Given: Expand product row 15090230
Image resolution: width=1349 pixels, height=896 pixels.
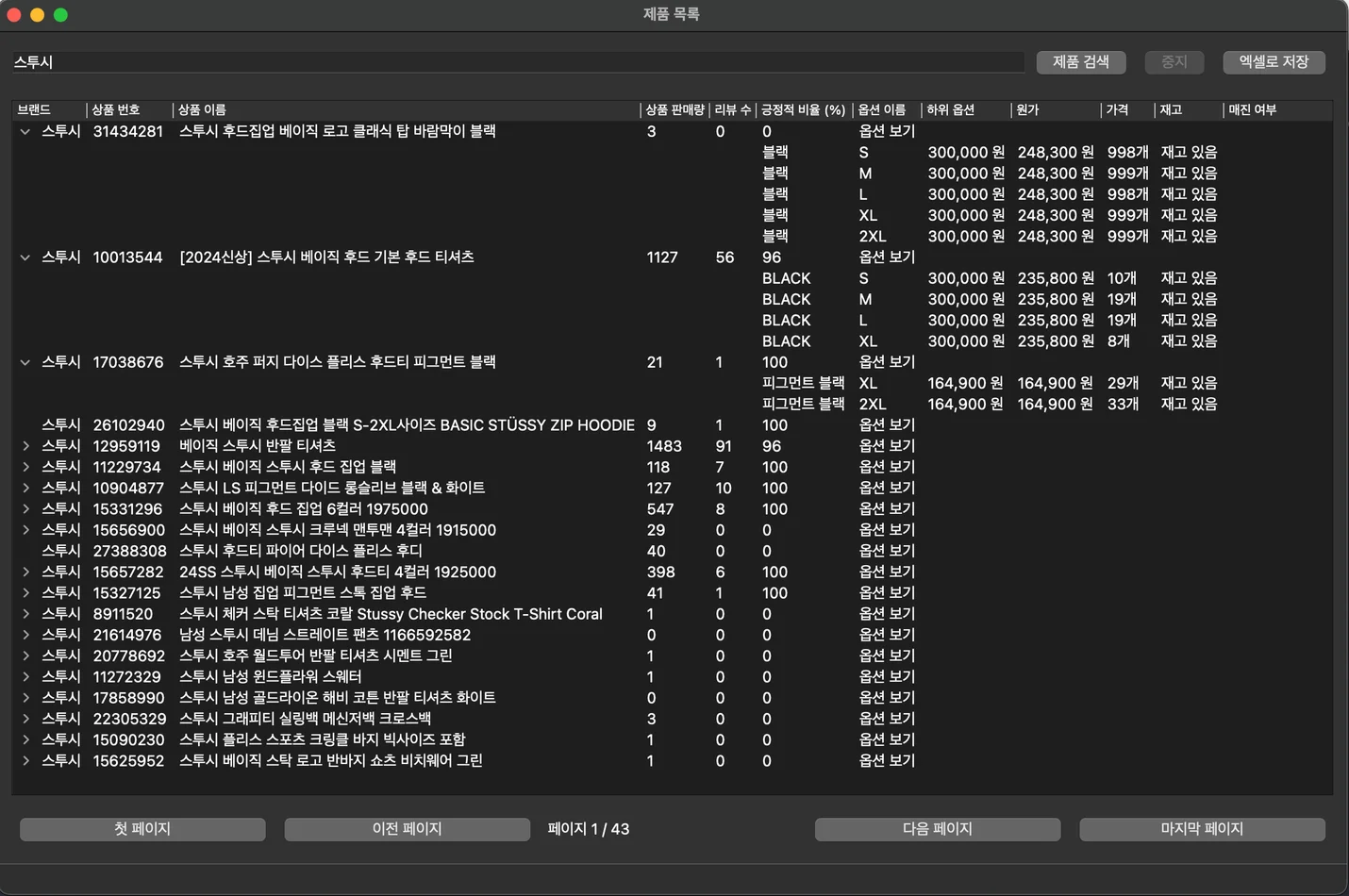Looking at the screenshot, I should click(x=25, y=739).
